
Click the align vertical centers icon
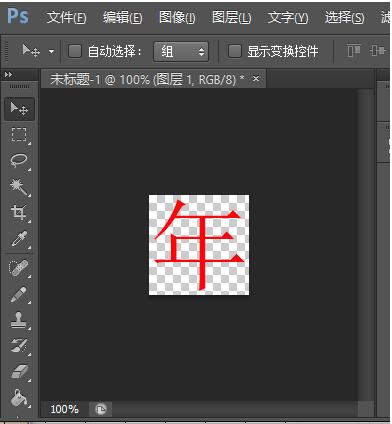tap(377, 51)
